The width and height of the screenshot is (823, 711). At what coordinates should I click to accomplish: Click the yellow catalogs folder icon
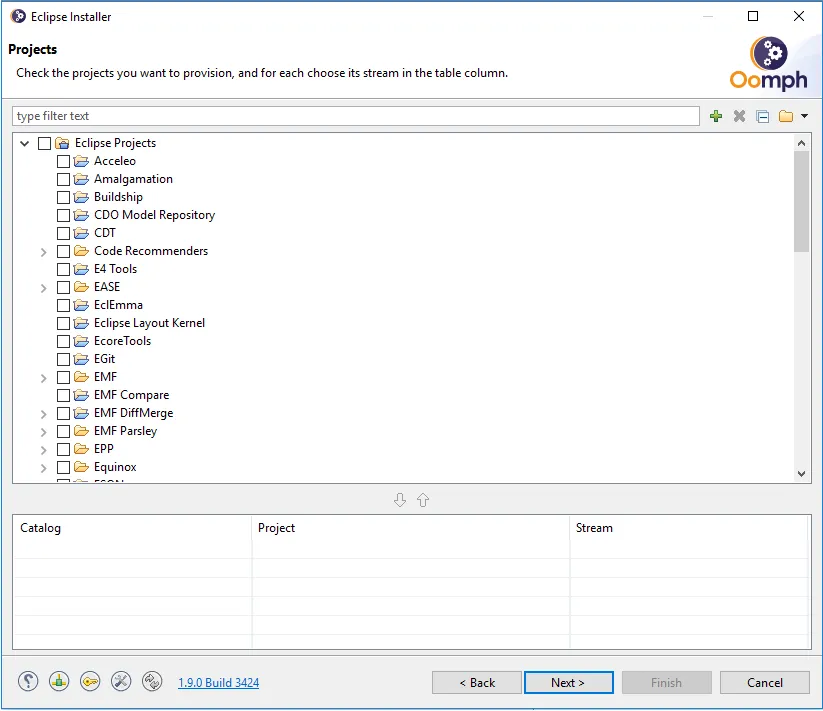click(786, 116)
